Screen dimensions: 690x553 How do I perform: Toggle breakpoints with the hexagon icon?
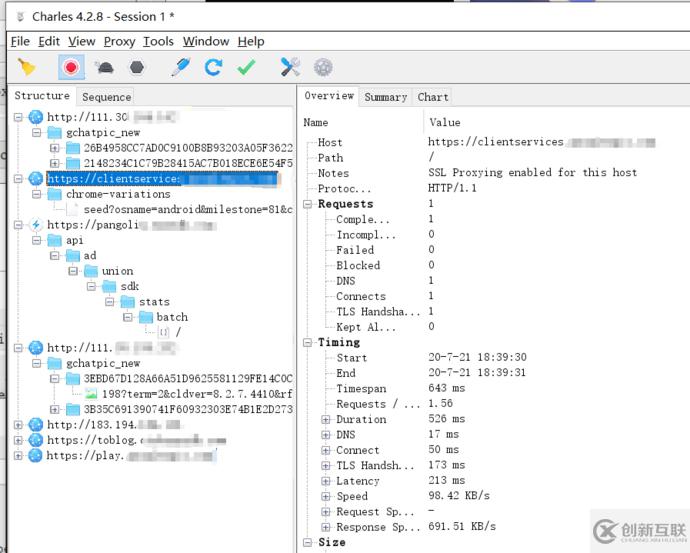pos(137,67)
